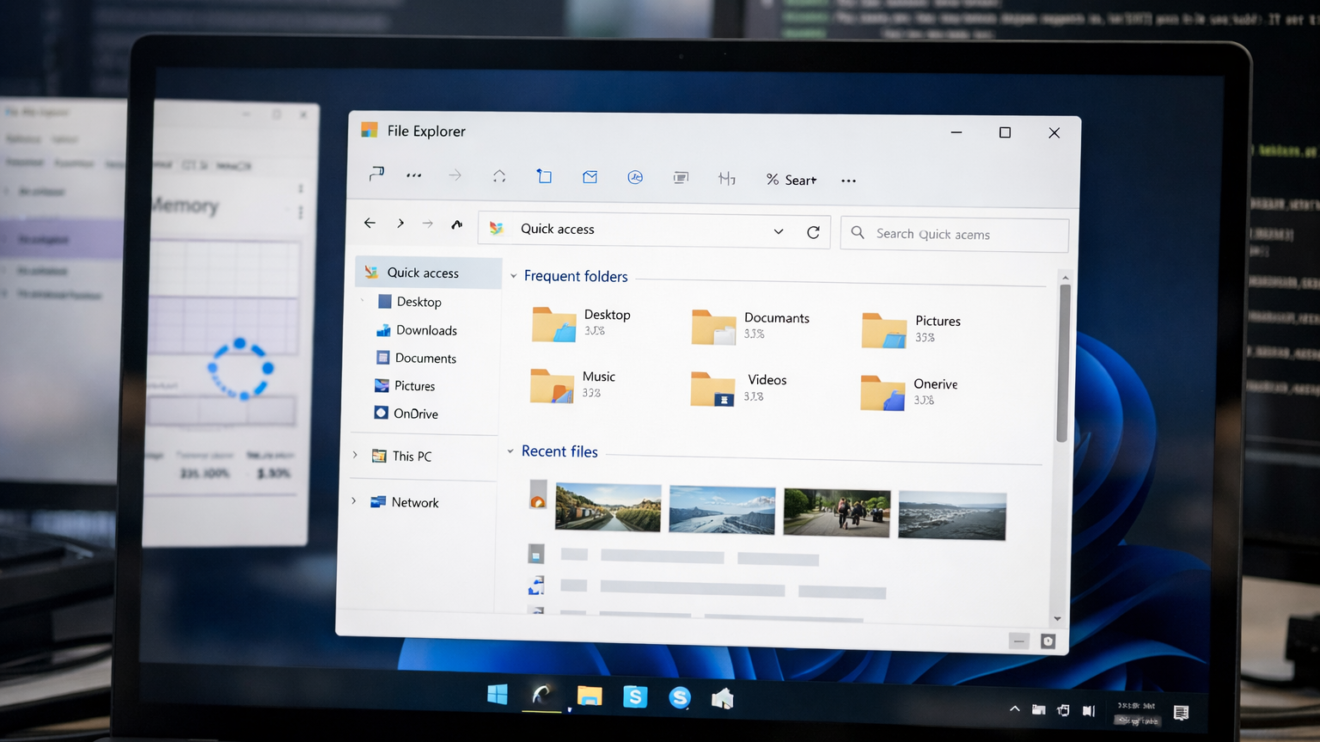The image size is (1320, 742).
Task: Open the Pictures folder under Frequent folders
Action: point(911,329)
